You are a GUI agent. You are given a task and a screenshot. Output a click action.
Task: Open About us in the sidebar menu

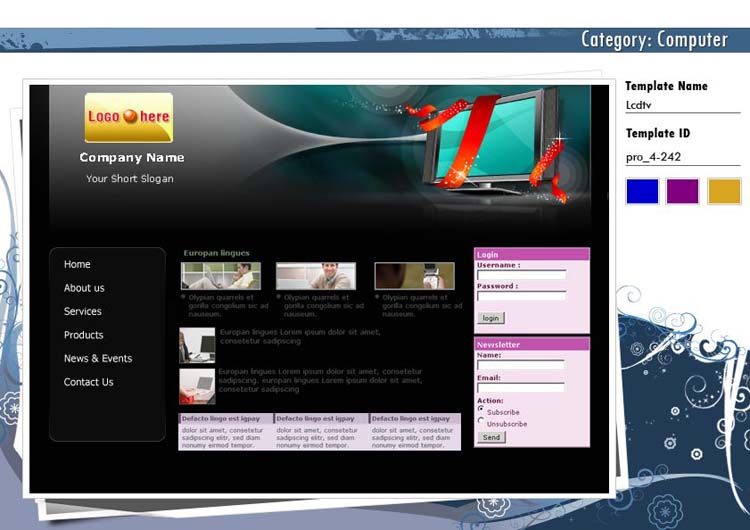click(x=84, y=288)
